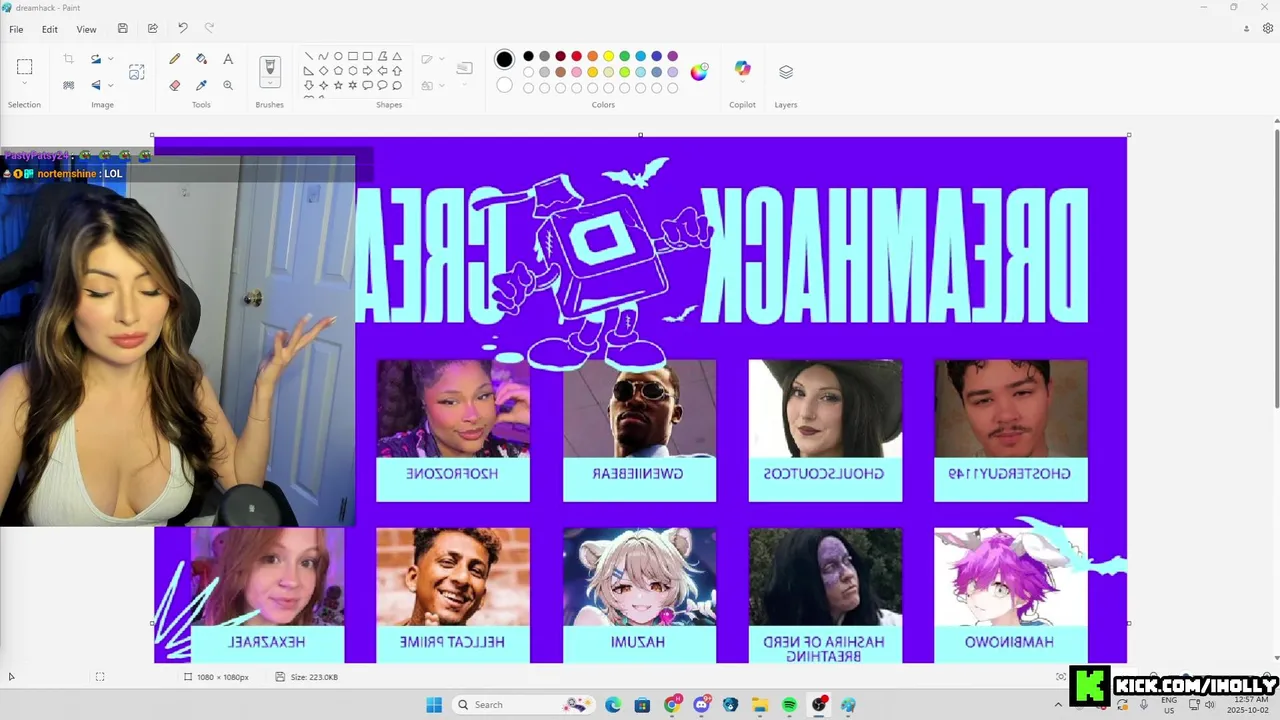Expand the shape Outline options dropdown

(x=441, y=59)
